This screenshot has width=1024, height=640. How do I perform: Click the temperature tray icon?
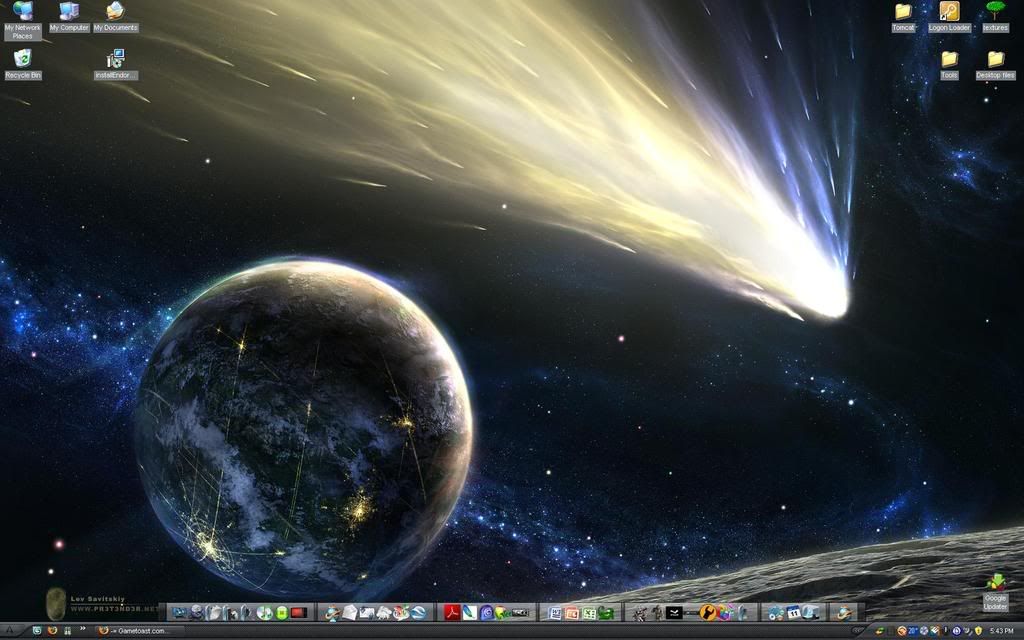coord(912,631)
